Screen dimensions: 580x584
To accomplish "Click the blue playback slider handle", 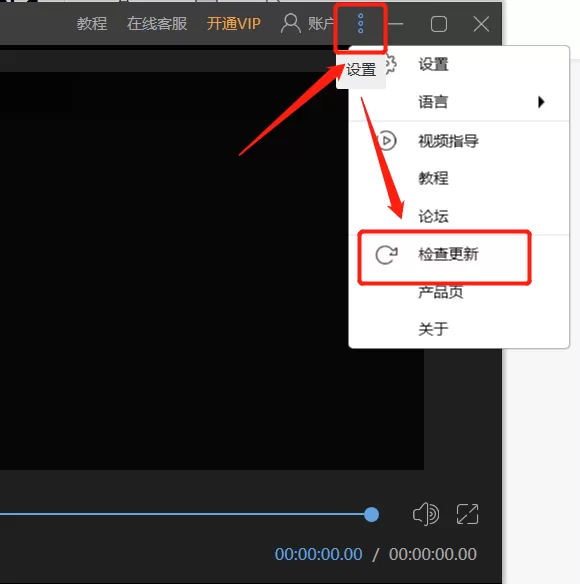I will tap(371, 514).
